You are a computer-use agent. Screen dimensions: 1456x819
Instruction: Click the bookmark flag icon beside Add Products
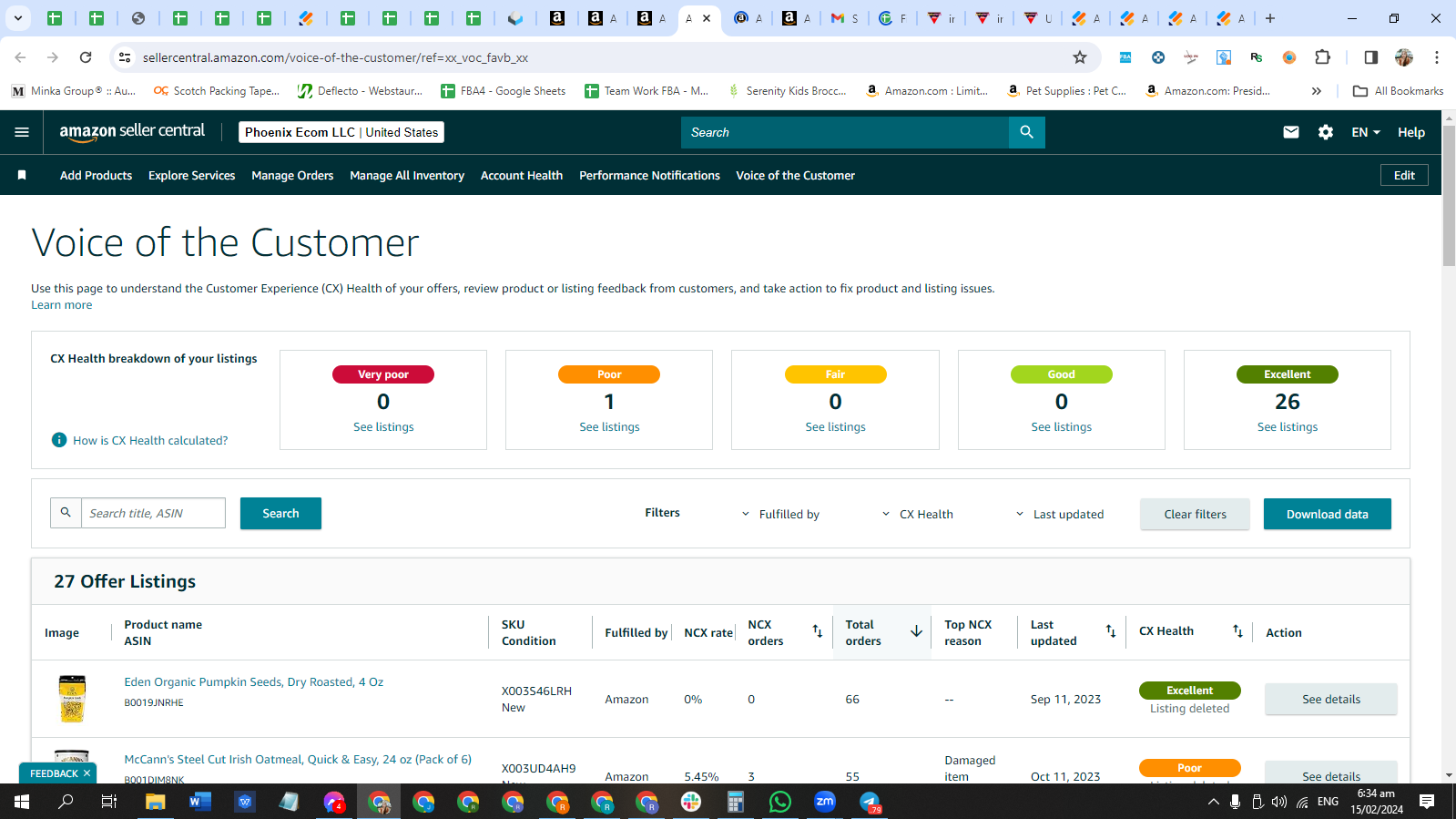(x=22, y=175)
